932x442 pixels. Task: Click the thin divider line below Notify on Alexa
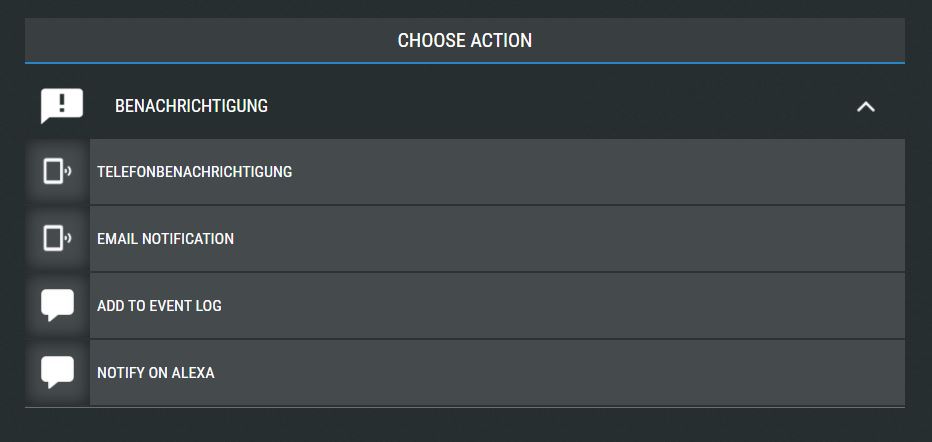point(465,407)
